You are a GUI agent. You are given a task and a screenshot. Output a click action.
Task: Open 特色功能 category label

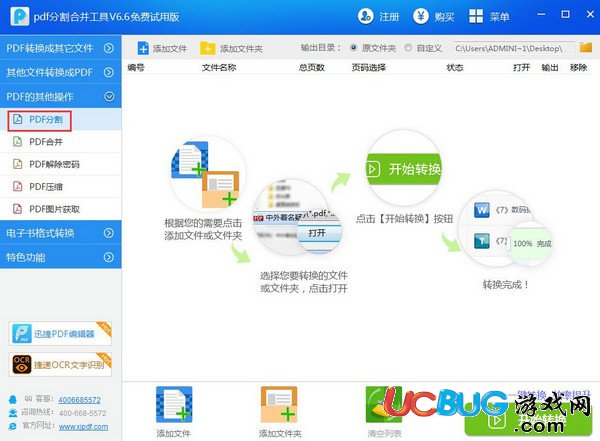[x=26, y=257]
